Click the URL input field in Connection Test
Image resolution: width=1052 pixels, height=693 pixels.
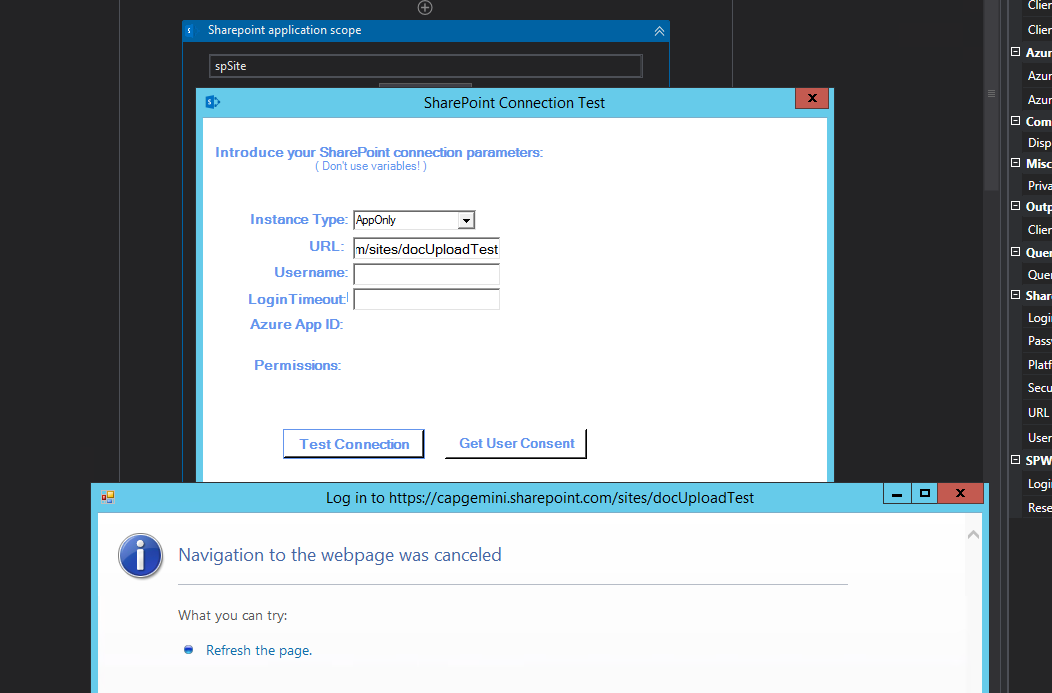[x=427, y=249]
